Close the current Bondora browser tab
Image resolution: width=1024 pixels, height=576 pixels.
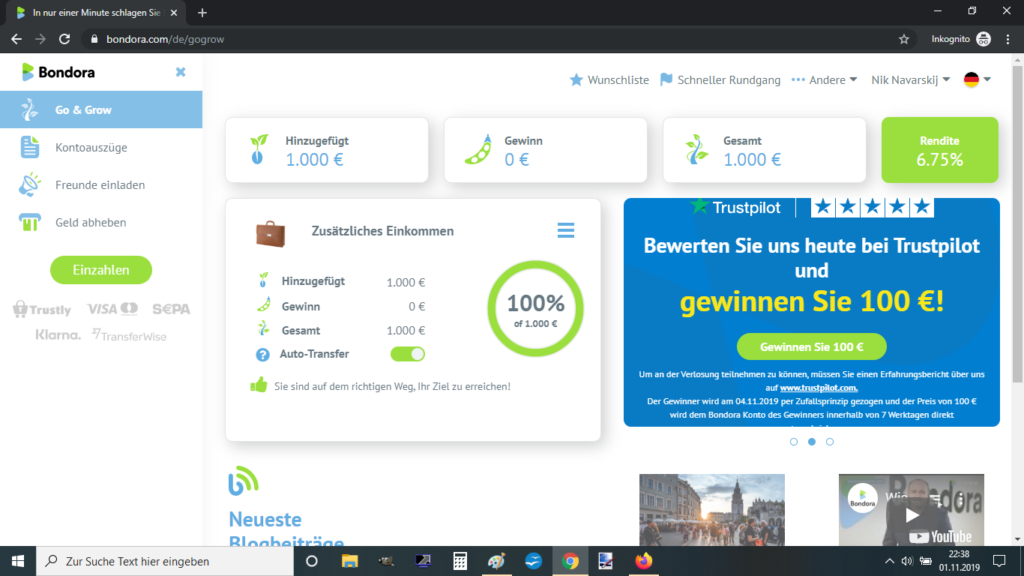pos(173,12)
